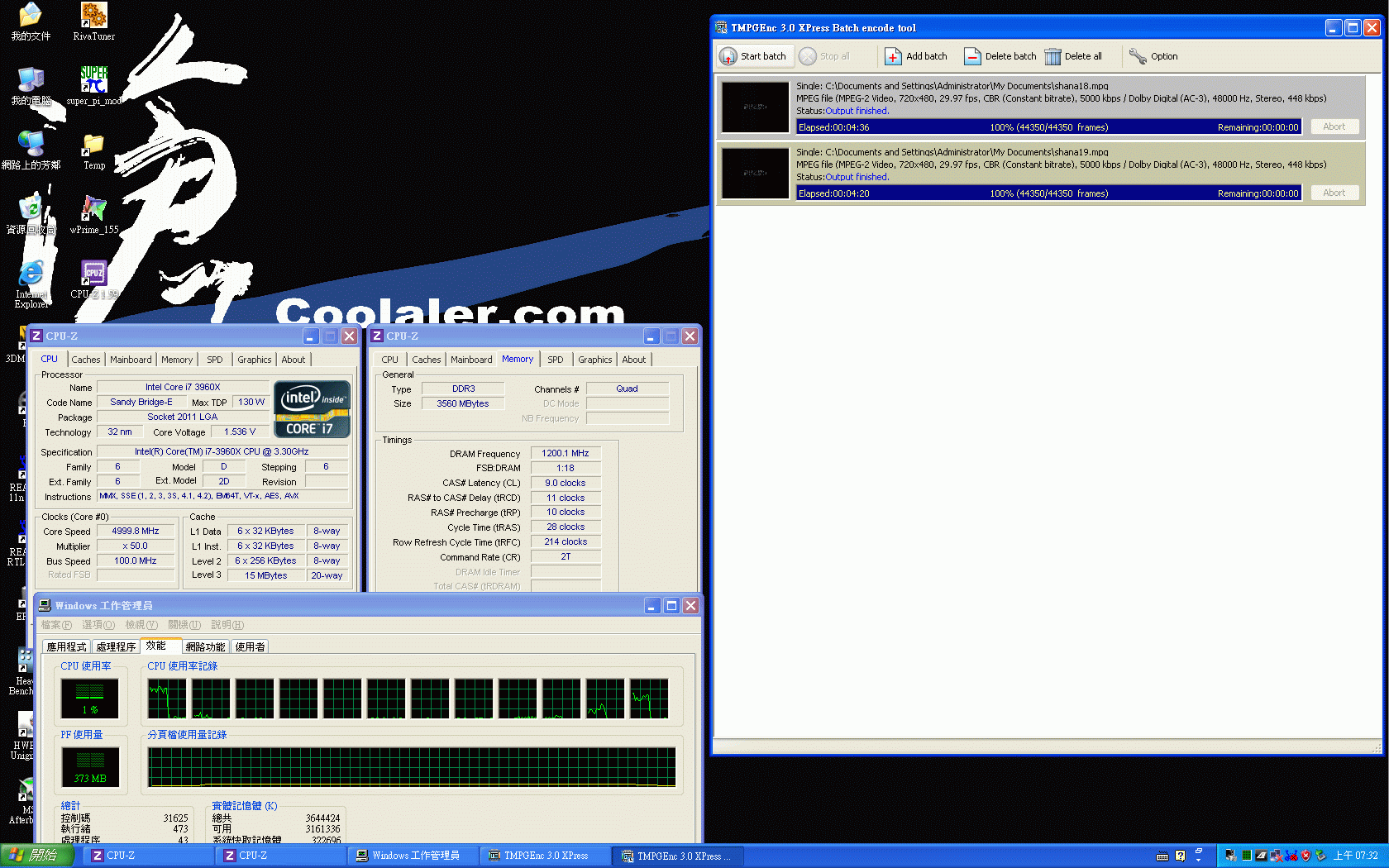
Task: Open the Temp folder on desktop
Action: tap(93, 151)
